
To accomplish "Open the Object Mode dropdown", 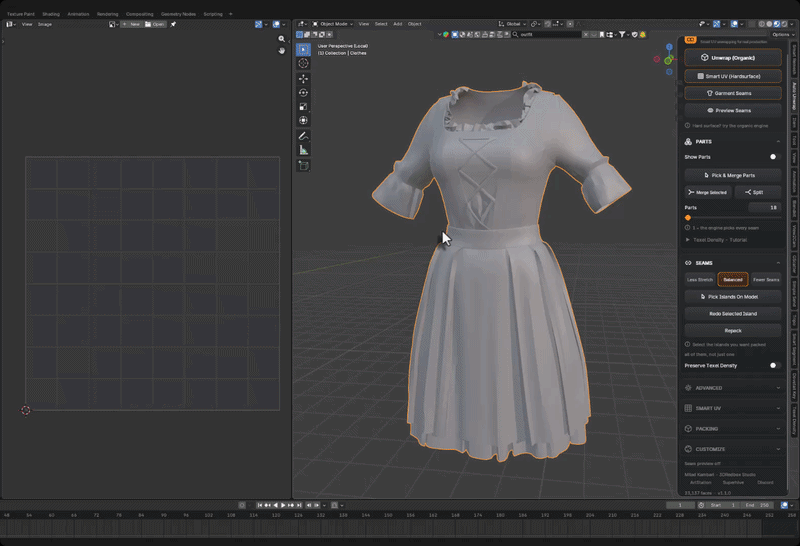I will point(333,24).
